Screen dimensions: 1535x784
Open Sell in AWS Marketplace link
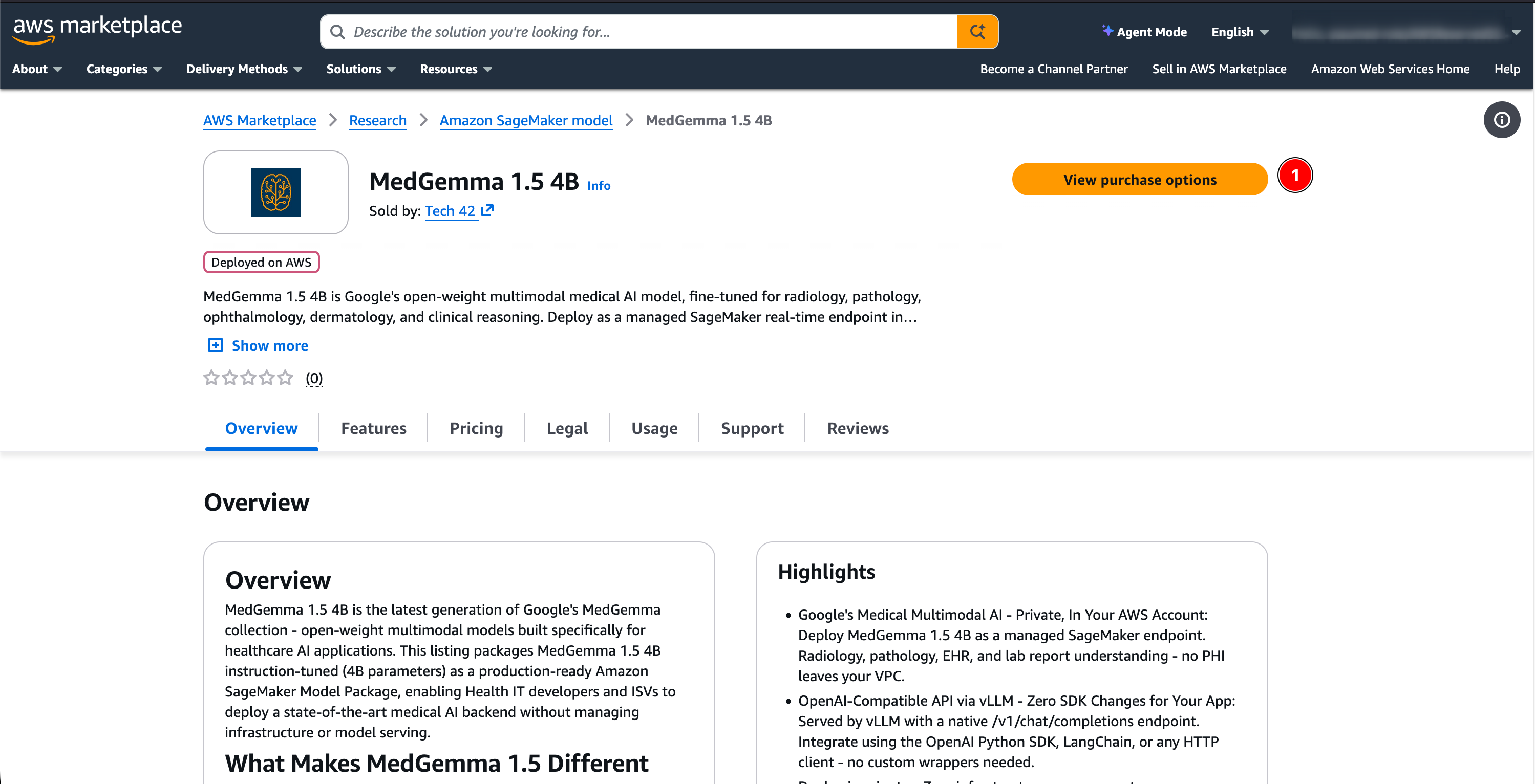[x=1219, y=69]
